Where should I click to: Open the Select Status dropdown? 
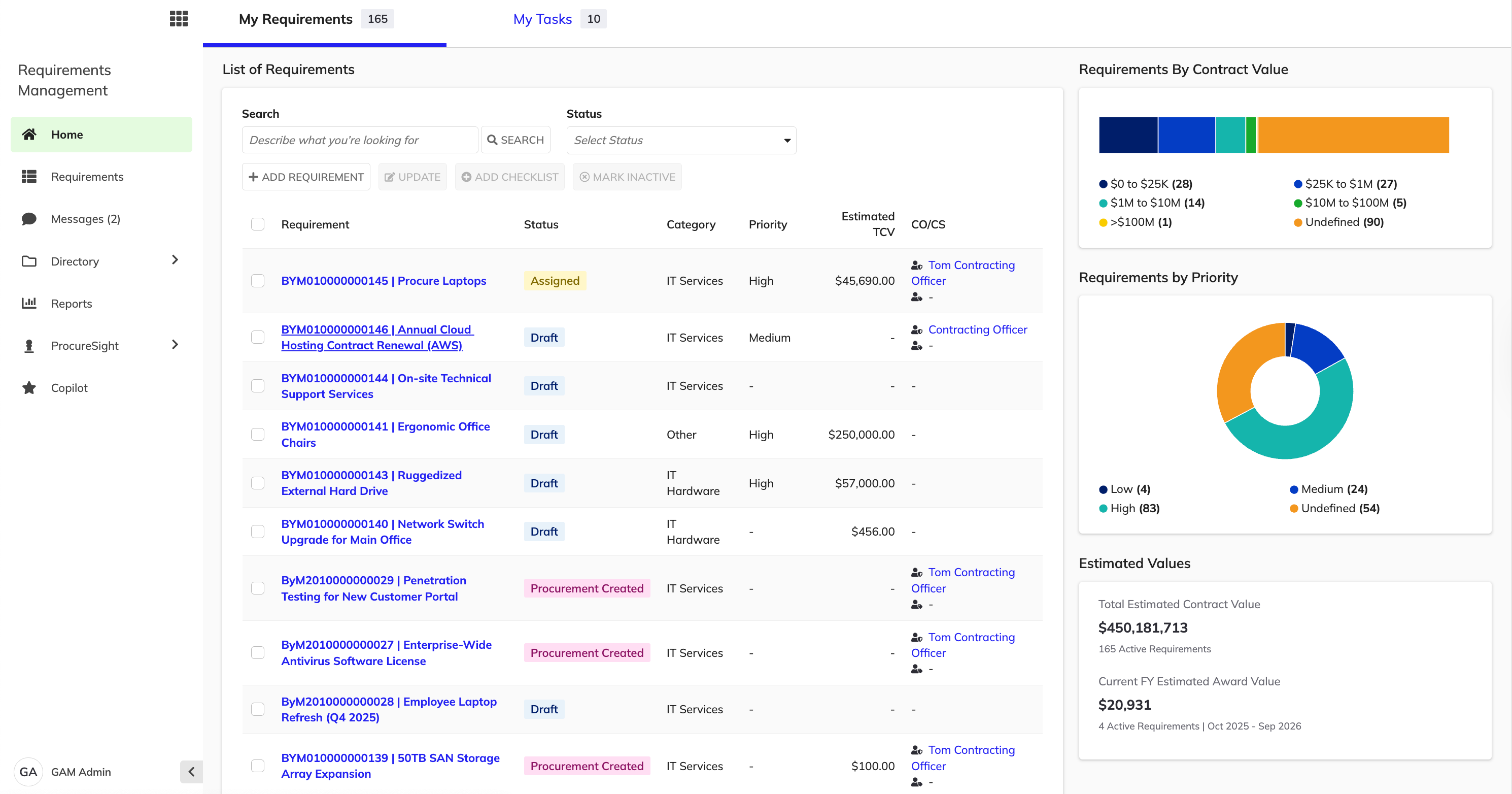(x=681, y=140)
